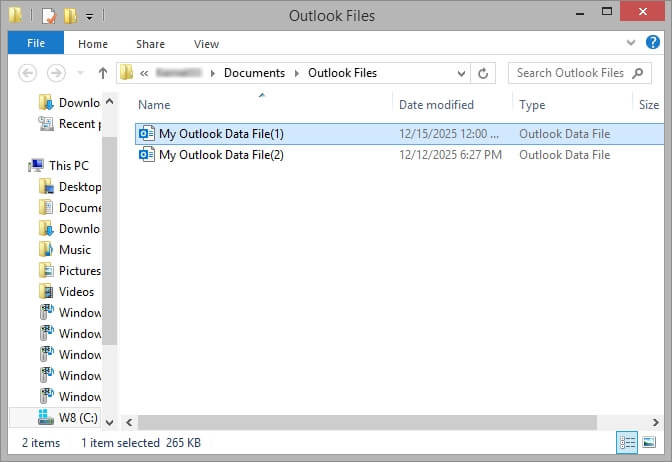Open the address bar history dropdown
Viewport: 672px width, 462px height.
point(461,73)
